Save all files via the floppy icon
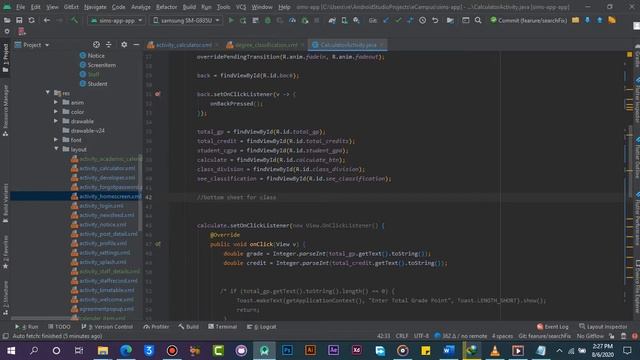 click(19, 20)
